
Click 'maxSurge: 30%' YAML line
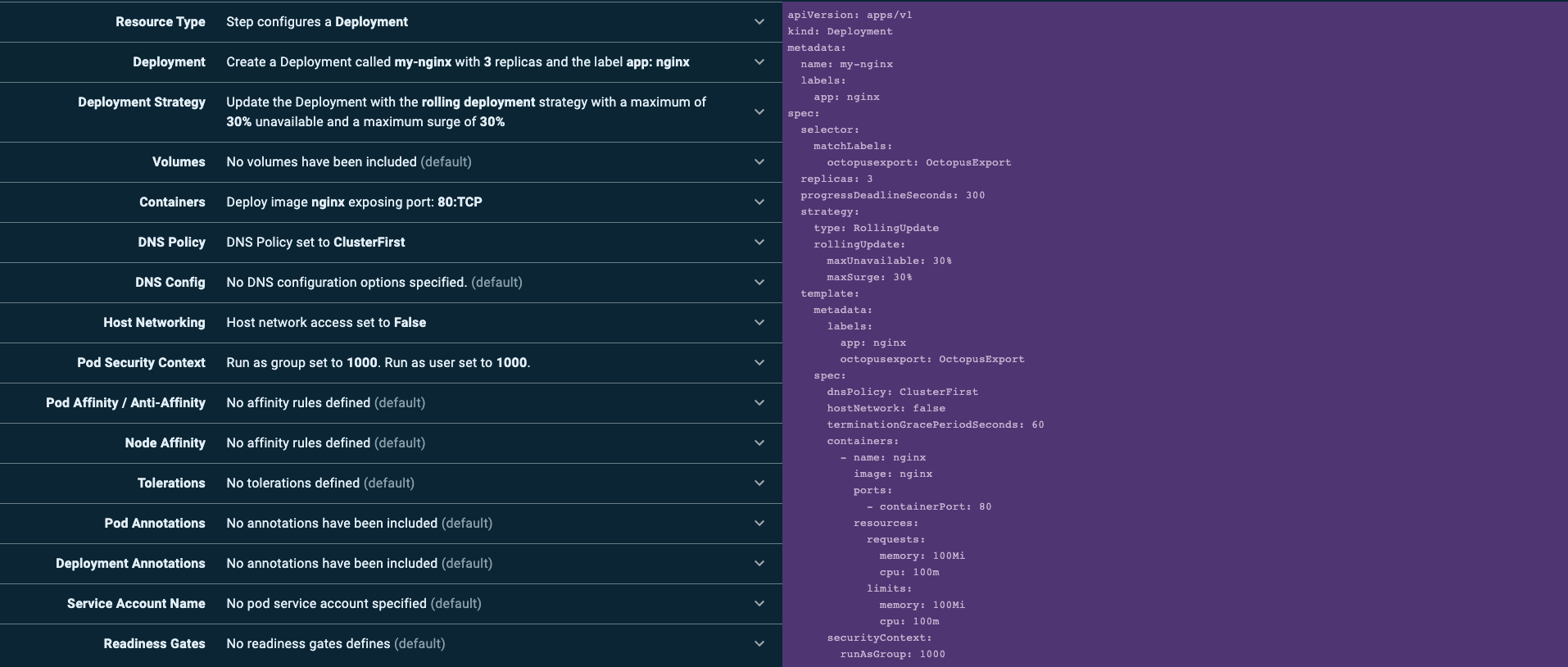point(869,277)
